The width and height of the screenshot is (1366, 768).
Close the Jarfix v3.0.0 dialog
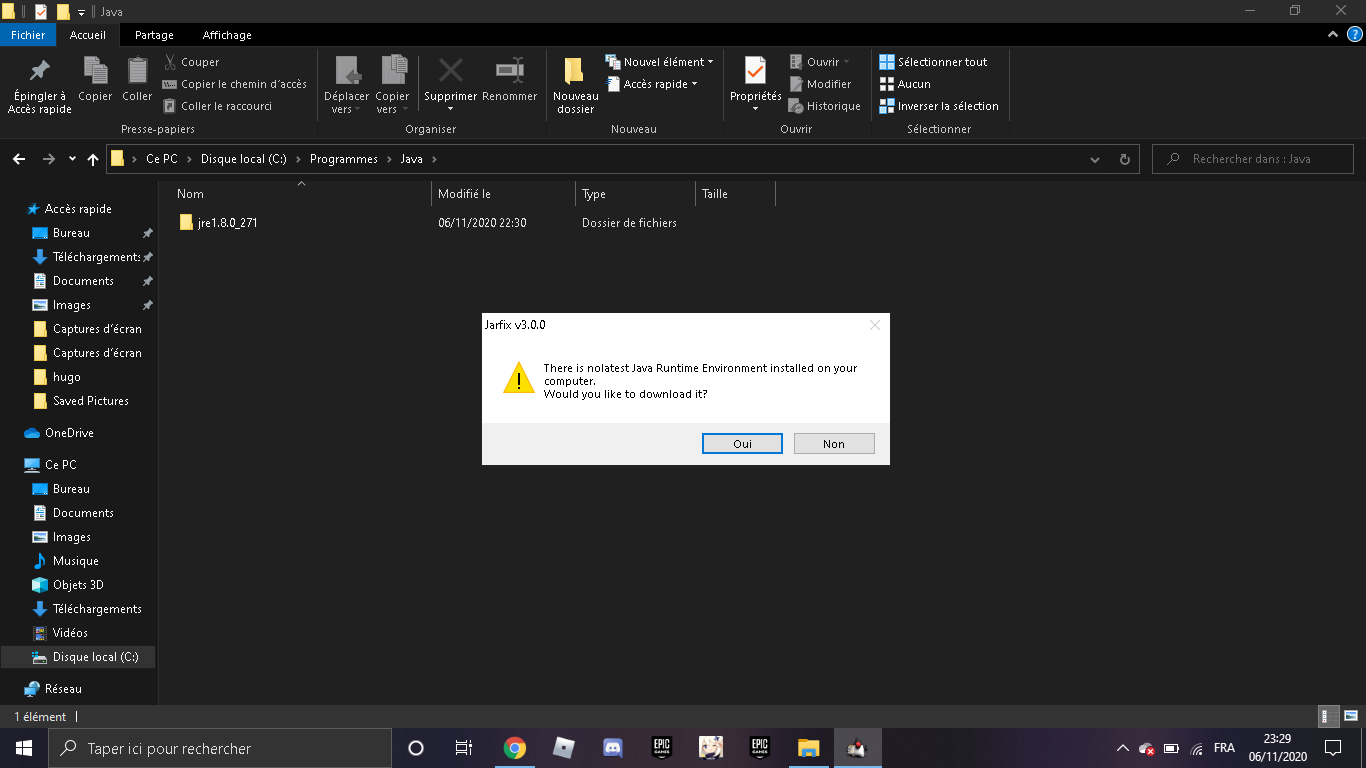point(875,325)
